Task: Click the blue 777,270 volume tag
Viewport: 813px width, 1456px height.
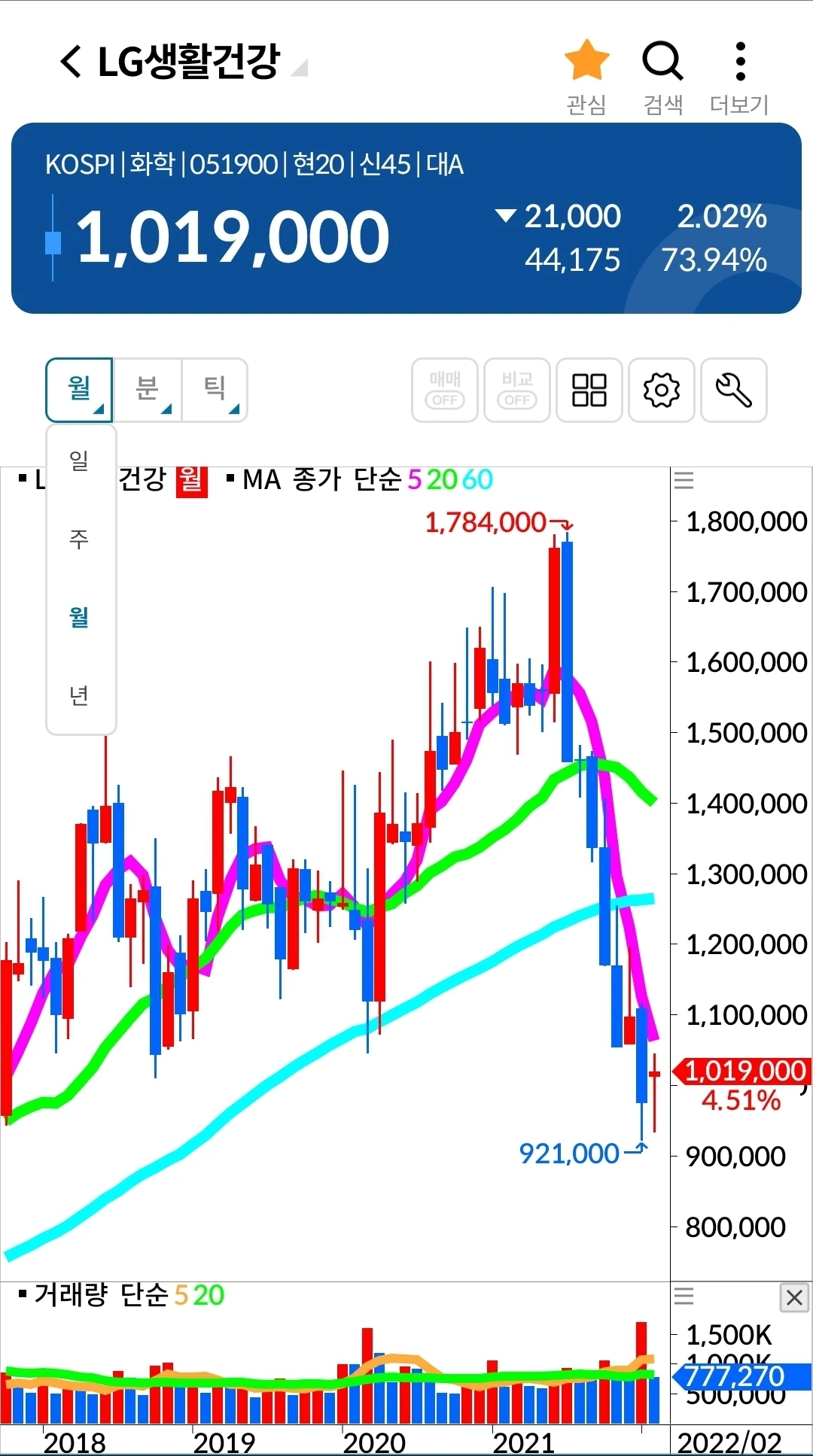Action: point(741,1377)
